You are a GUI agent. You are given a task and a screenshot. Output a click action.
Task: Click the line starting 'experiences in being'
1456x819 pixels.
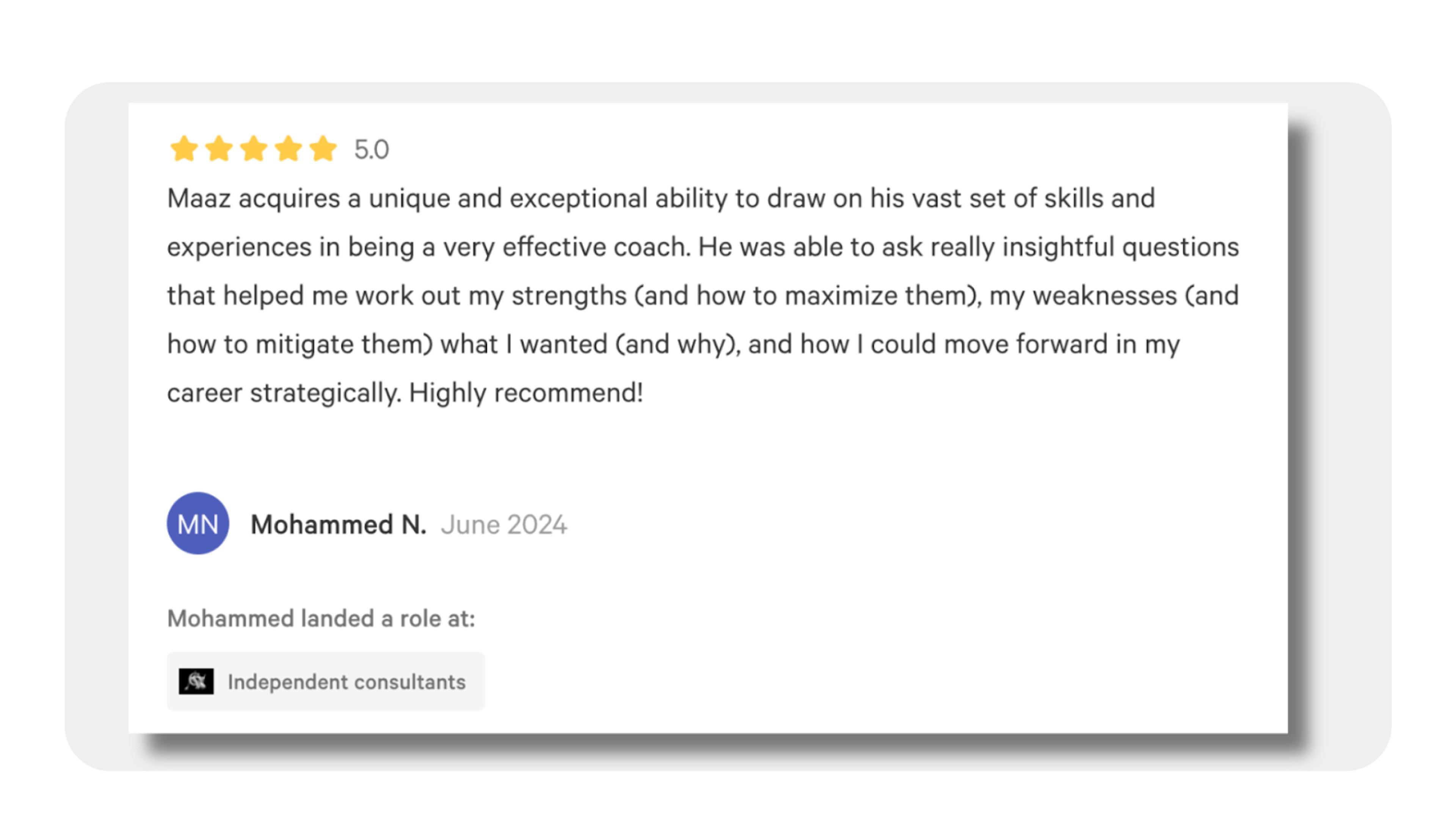click(x=703, y=248)
